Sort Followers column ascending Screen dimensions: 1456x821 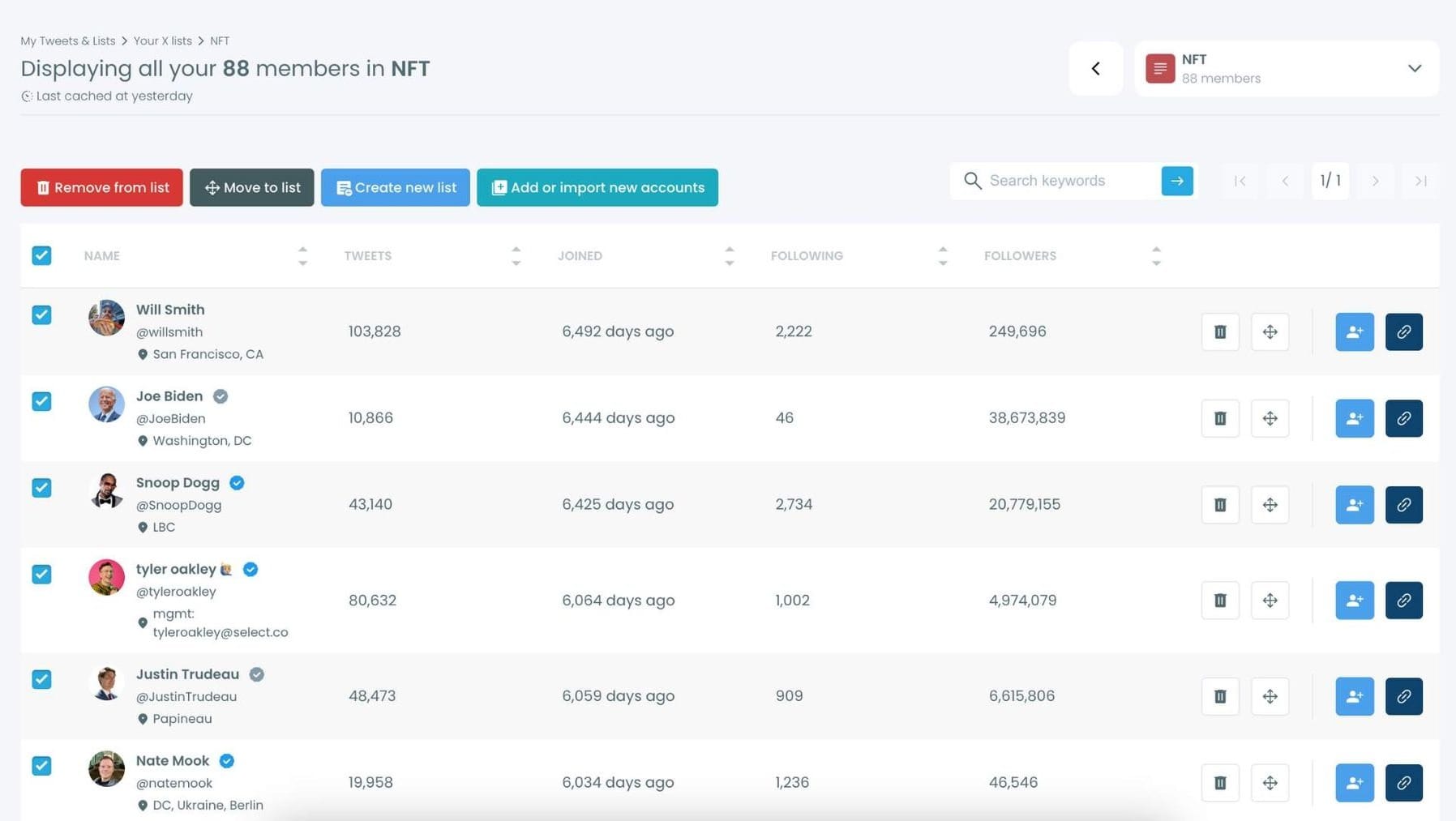[x=1157, y=250]
